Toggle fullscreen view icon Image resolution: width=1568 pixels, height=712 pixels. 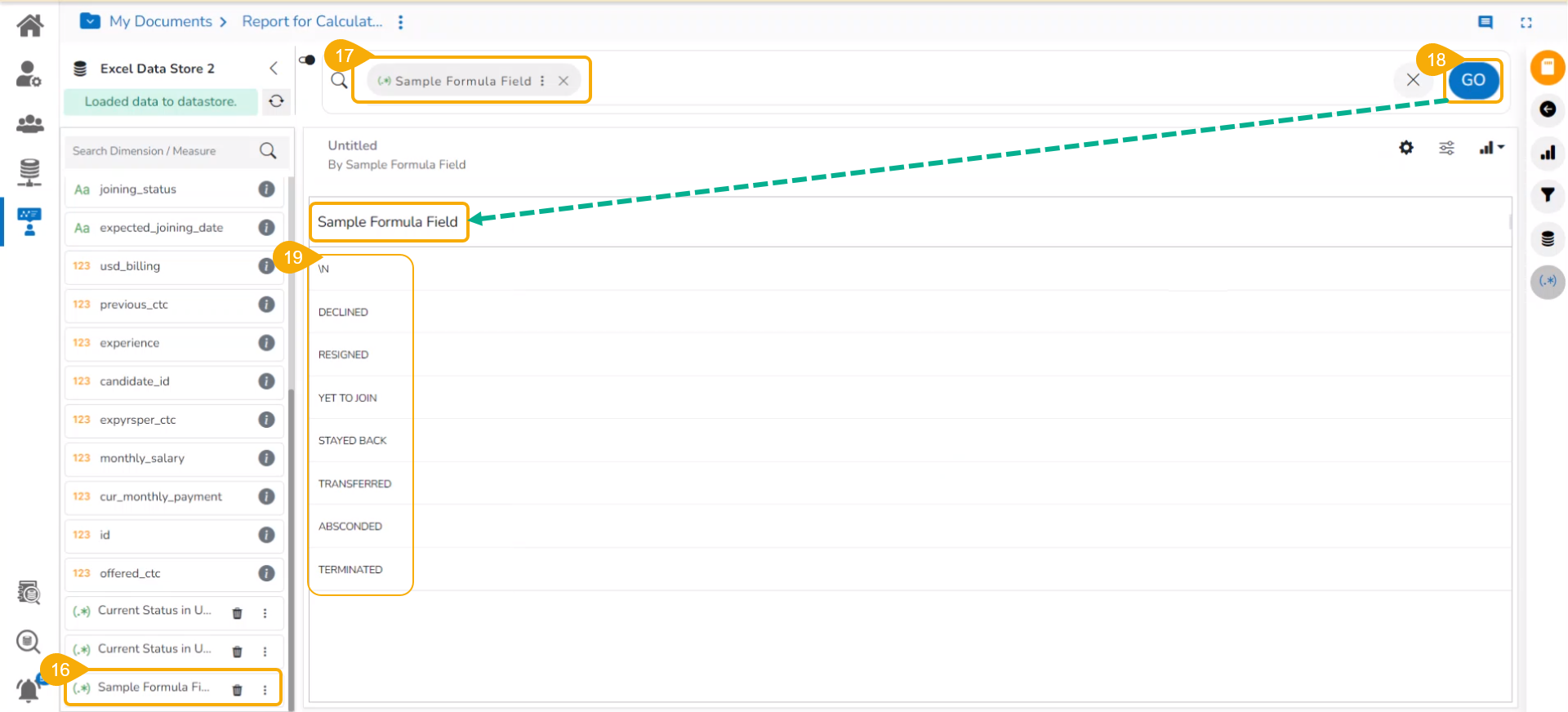point(1526,22)
